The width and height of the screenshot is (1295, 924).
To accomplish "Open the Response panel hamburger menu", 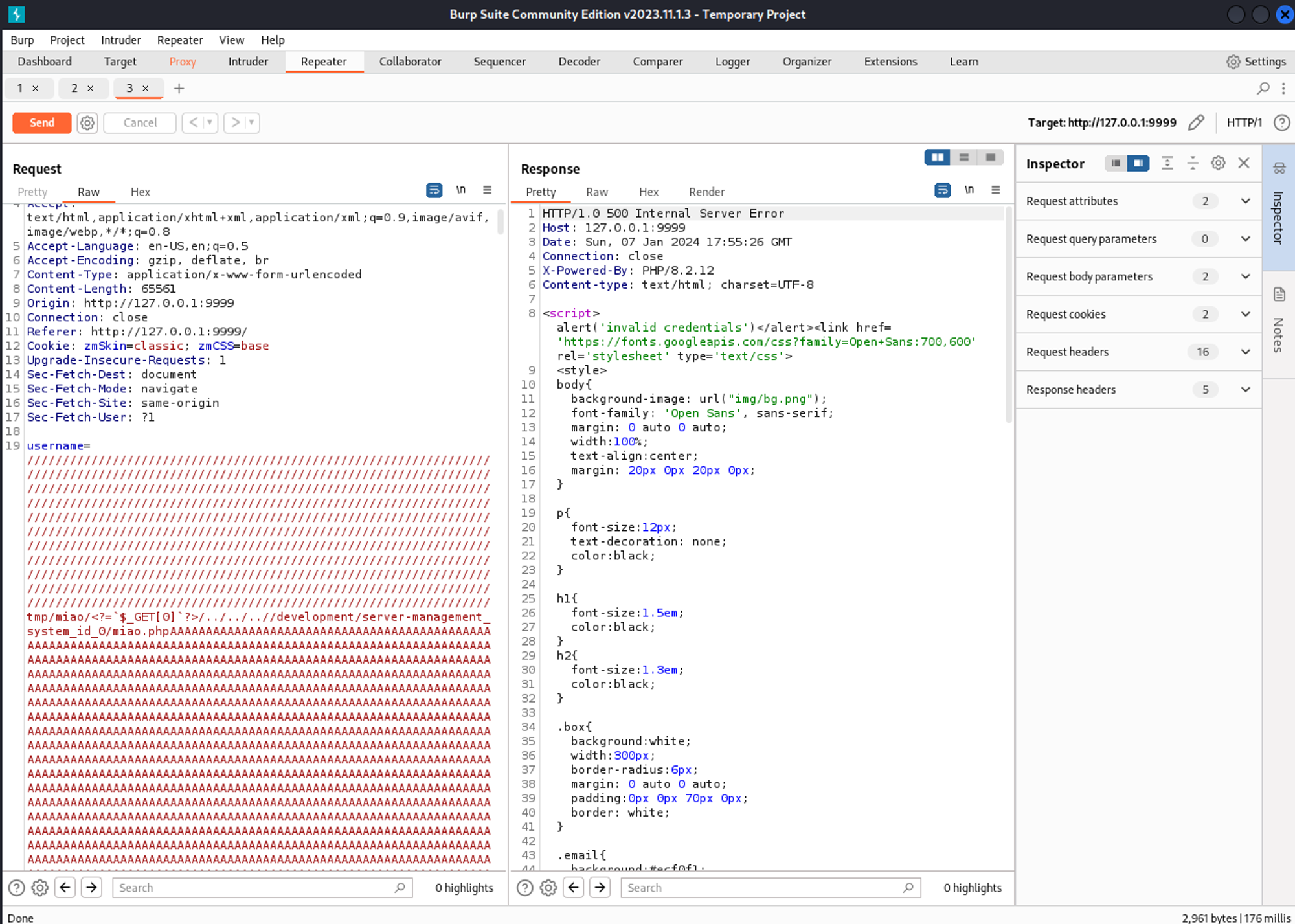I will tap(995, 190).
